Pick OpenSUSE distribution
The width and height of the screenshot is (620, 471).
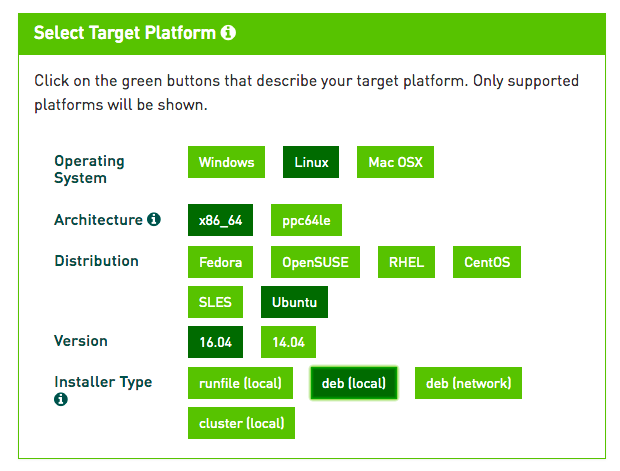(315, 262)
